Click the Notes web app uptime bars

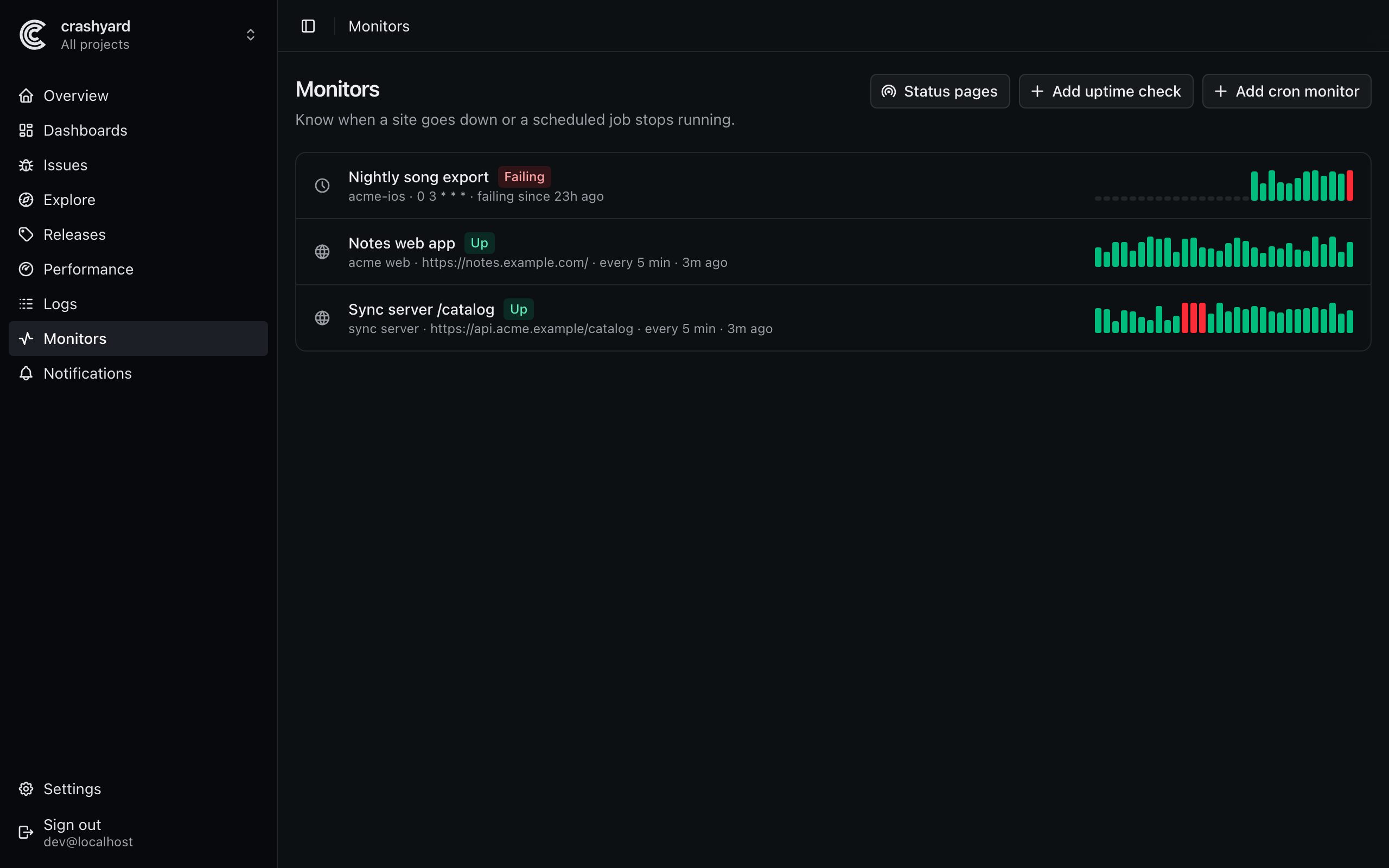pos(1224,252)
